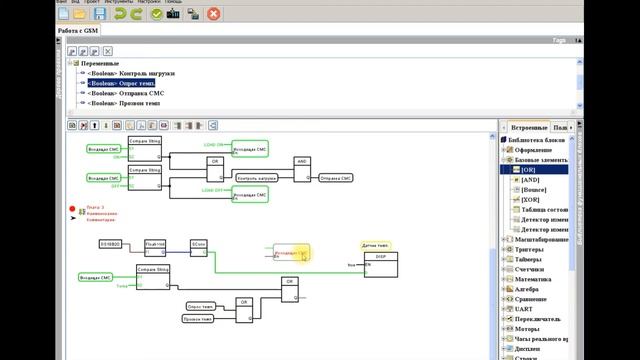
Task: Open the connection settings computers icon
Action: 193,14
